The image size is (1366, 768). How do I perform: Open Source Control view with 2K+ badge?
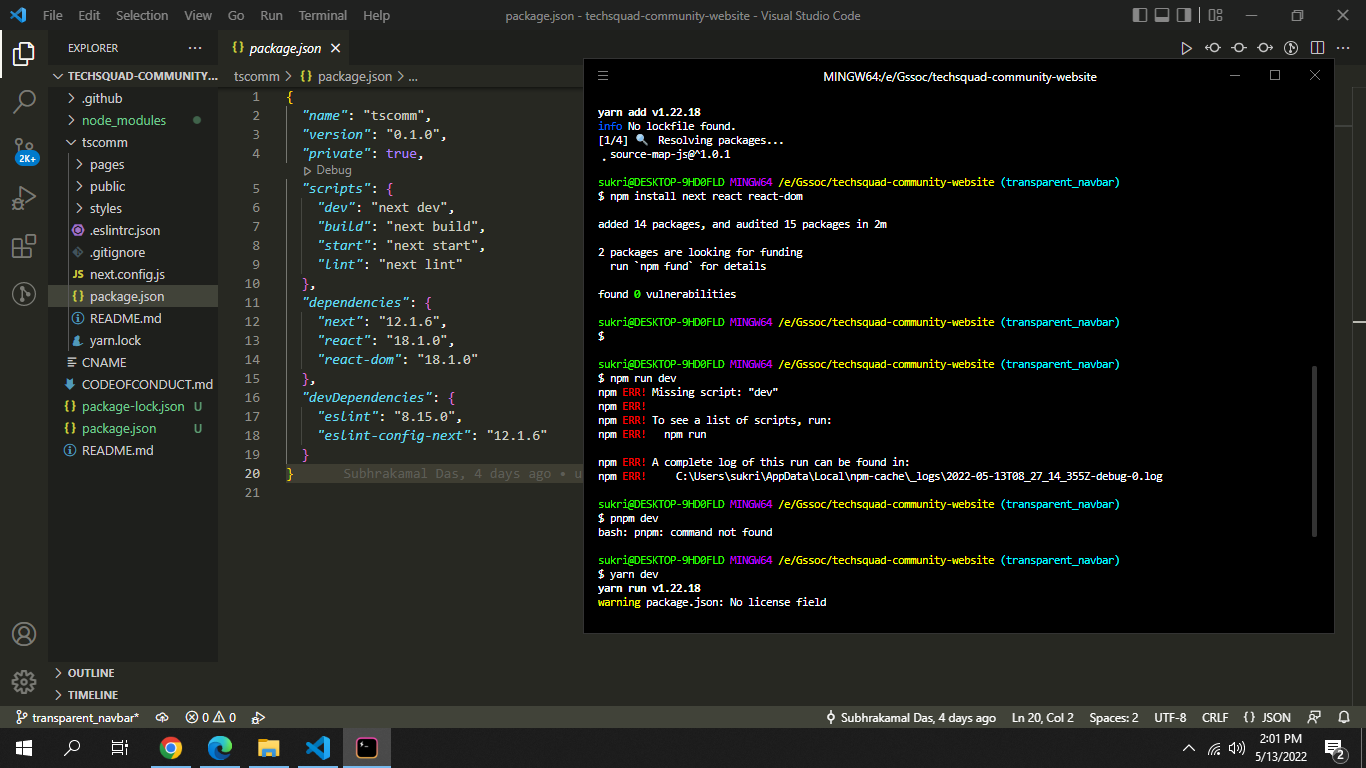pos(24,150)
